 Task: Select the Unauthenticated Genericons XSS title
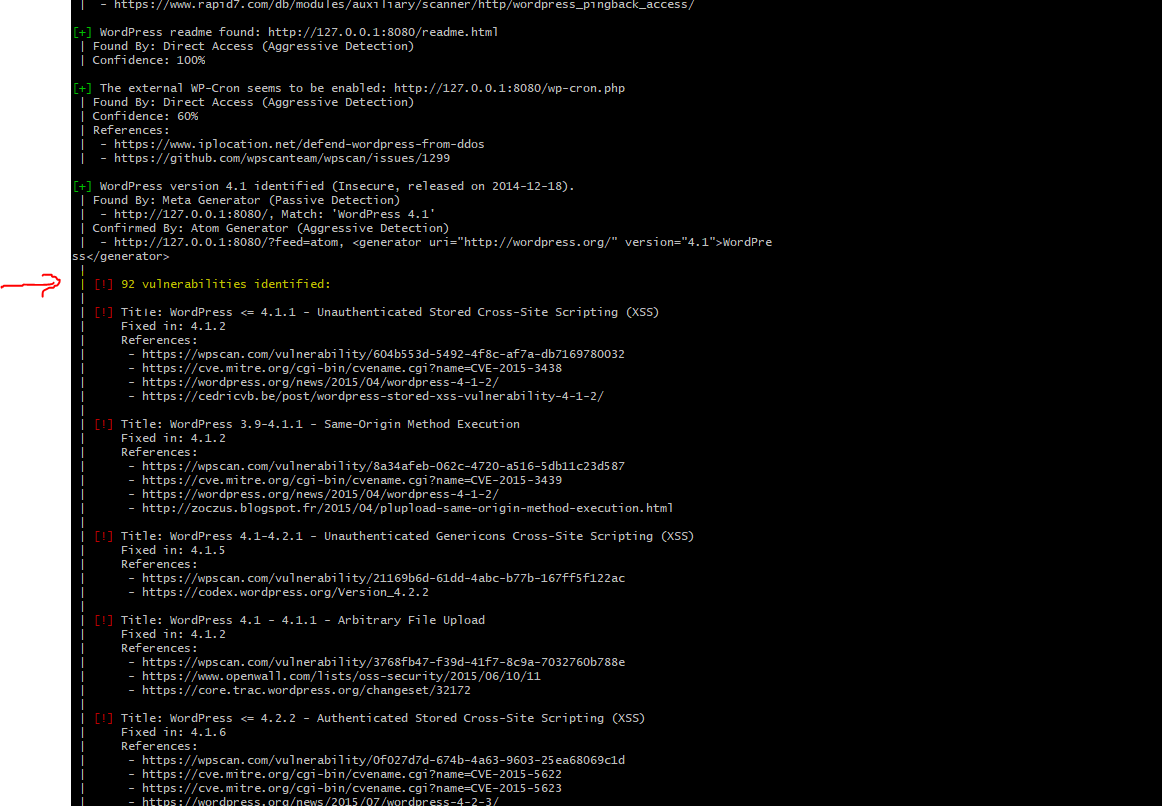(408, 536)
